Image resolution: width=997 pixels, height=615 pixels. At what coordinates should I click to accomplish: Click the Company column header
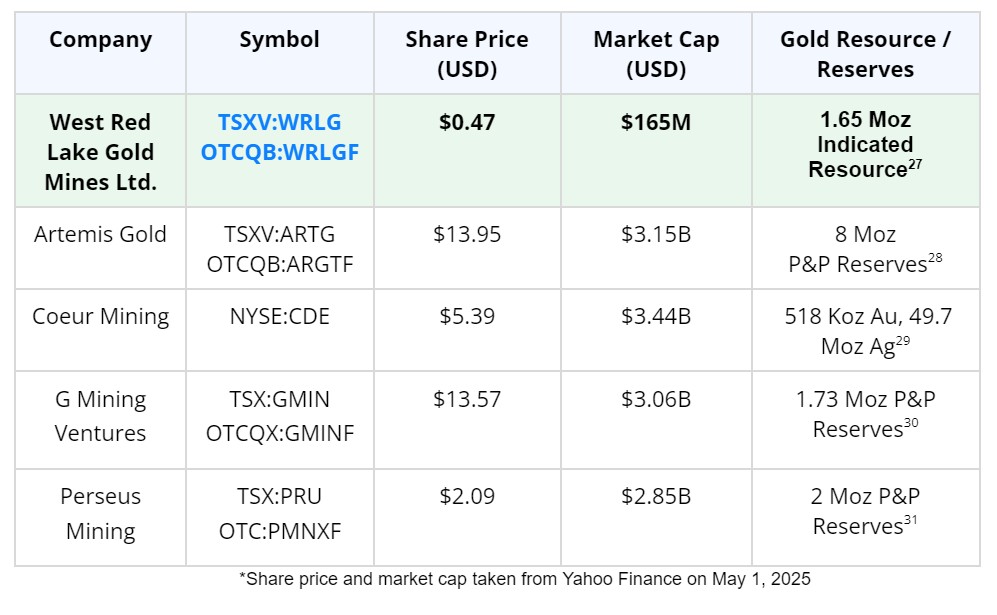[x=100, y=40]
